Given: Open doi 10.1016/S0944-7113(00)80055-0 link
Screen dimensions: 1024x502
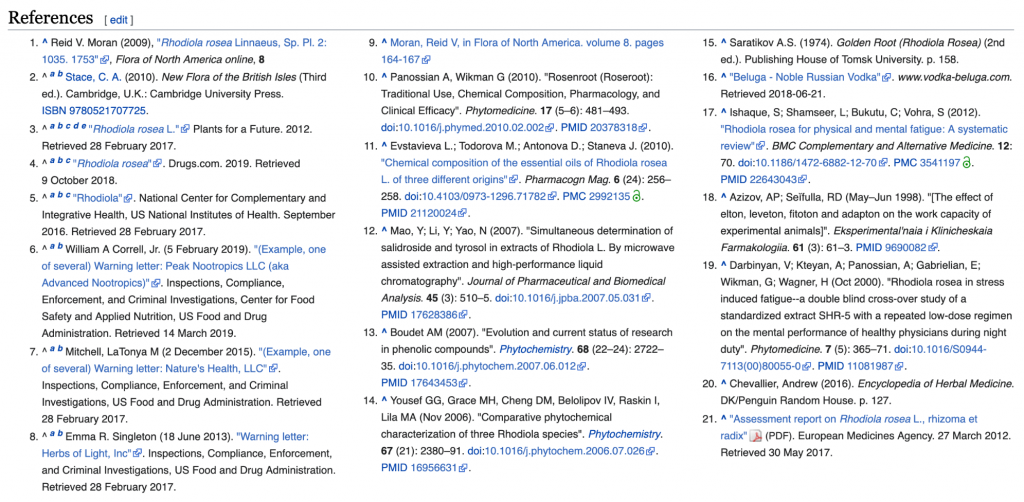Looking at the screenshot, I should 852,358.
